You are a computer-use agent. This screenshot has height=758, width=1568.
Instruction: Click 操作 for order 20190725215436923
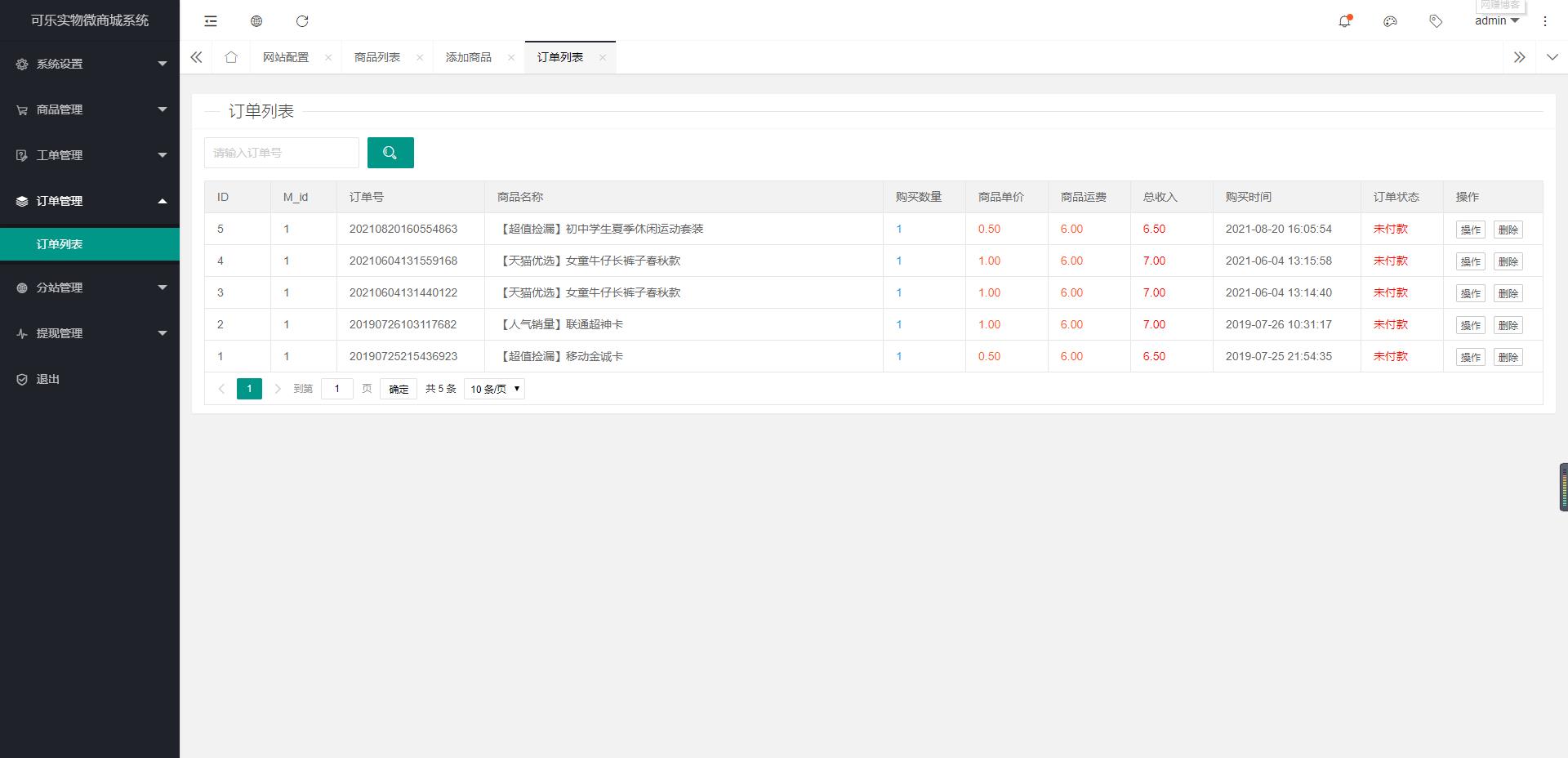1470,357
